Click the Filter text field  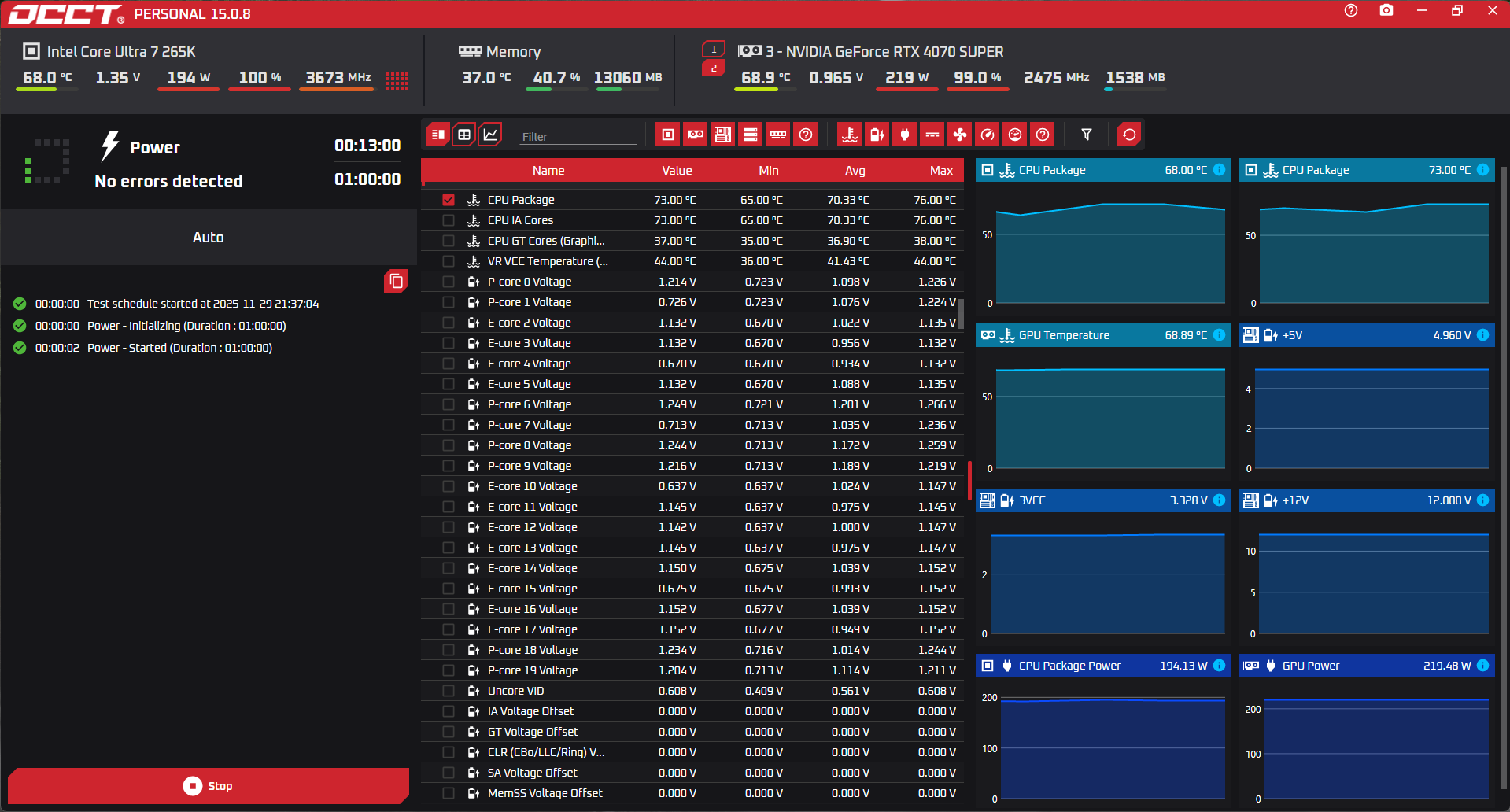578,136
